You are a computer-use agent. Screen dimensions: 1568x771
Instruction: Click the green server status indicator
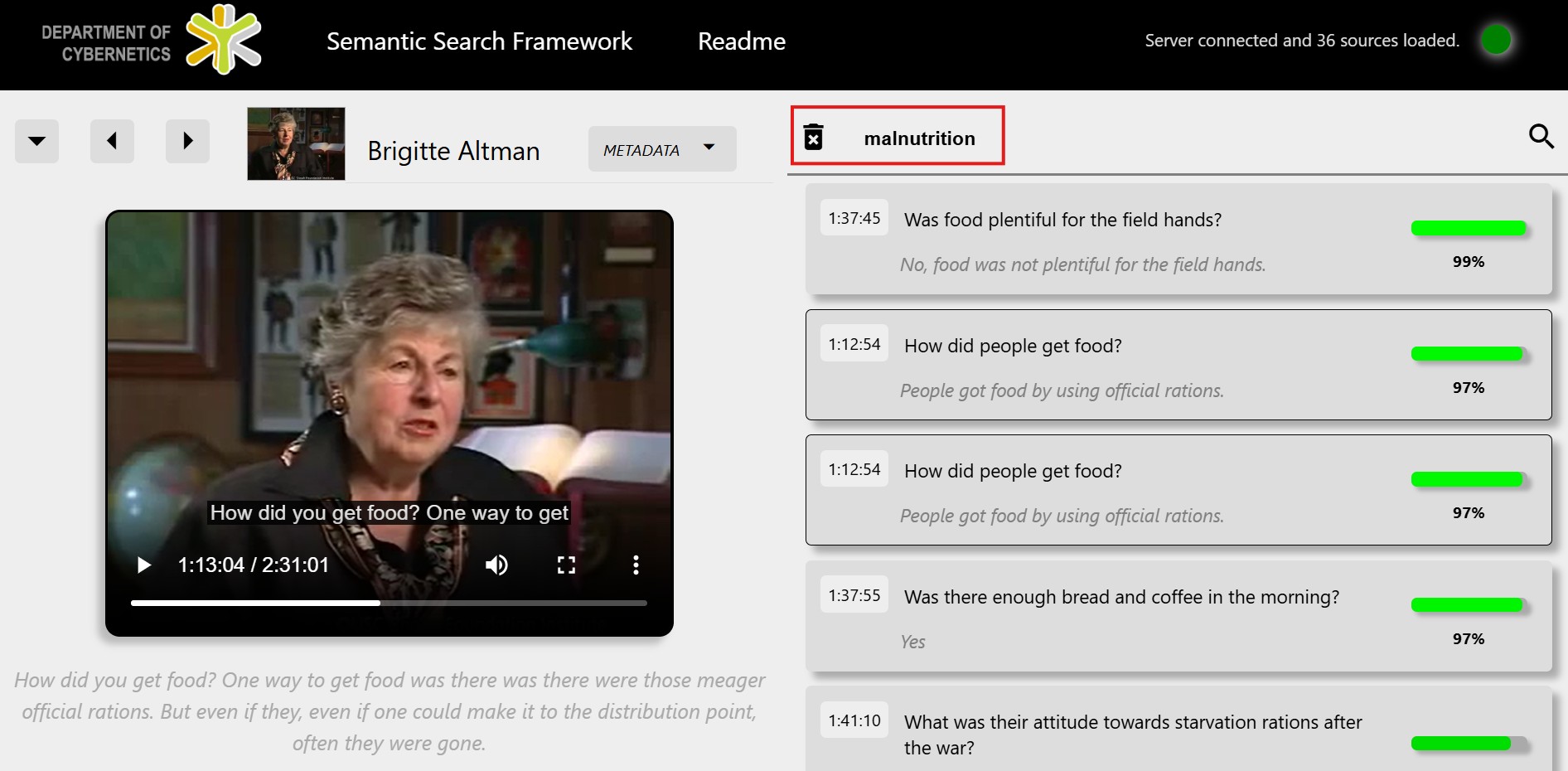pos(1496,40)
